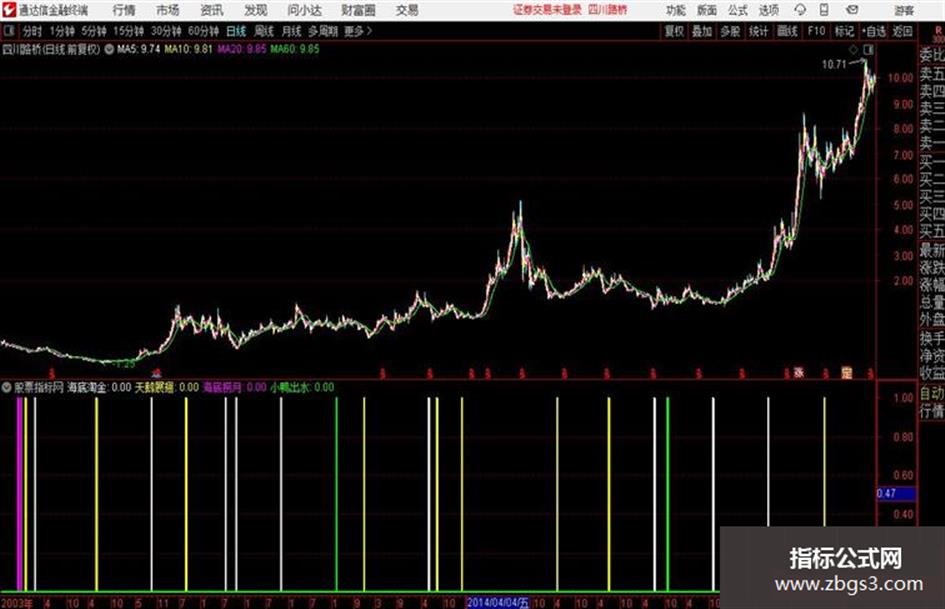The image size is (945, 609).
Task: Switch to the 5分钟 period
Action: [x=94, y=31]
